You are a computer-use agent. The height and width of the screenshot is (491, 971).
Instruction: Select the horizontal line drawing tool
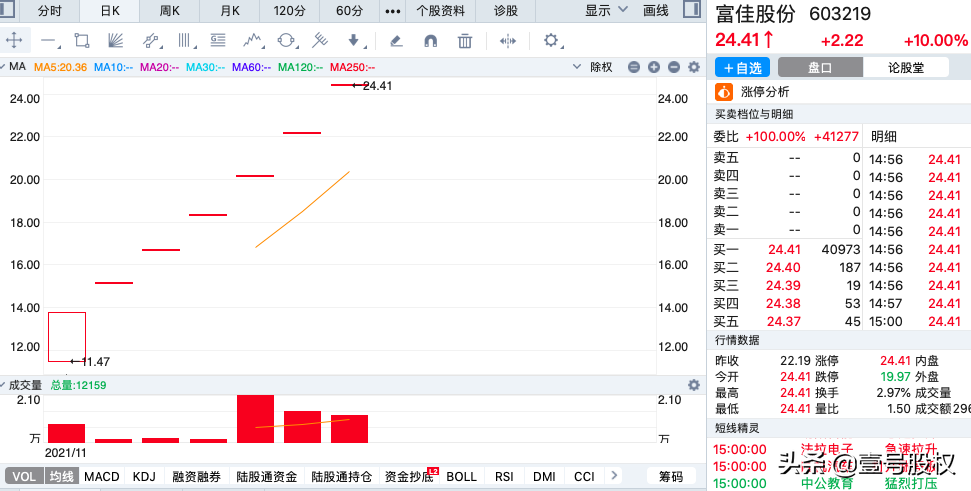coord(49,41)
